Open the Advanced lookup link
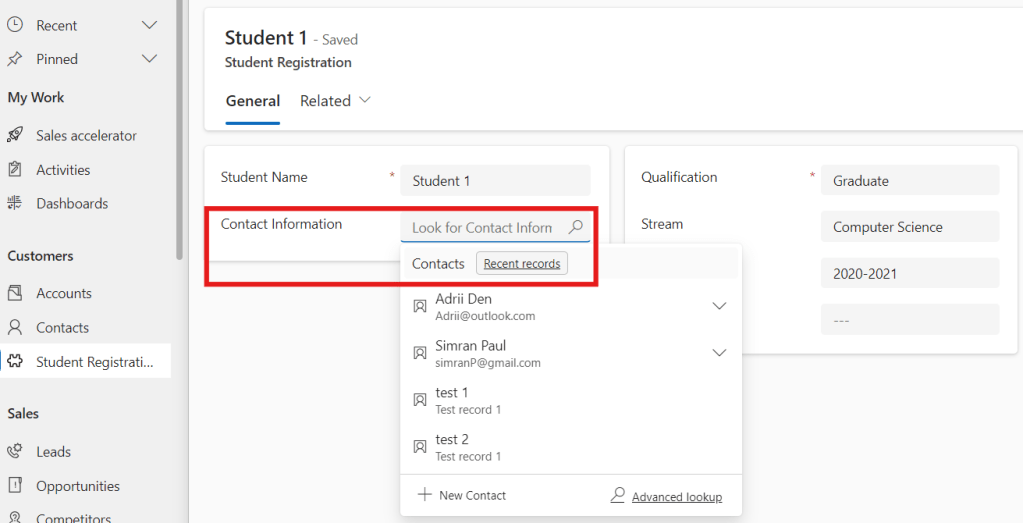Screen dimensions: 1023x523 [x=676, y=497]
